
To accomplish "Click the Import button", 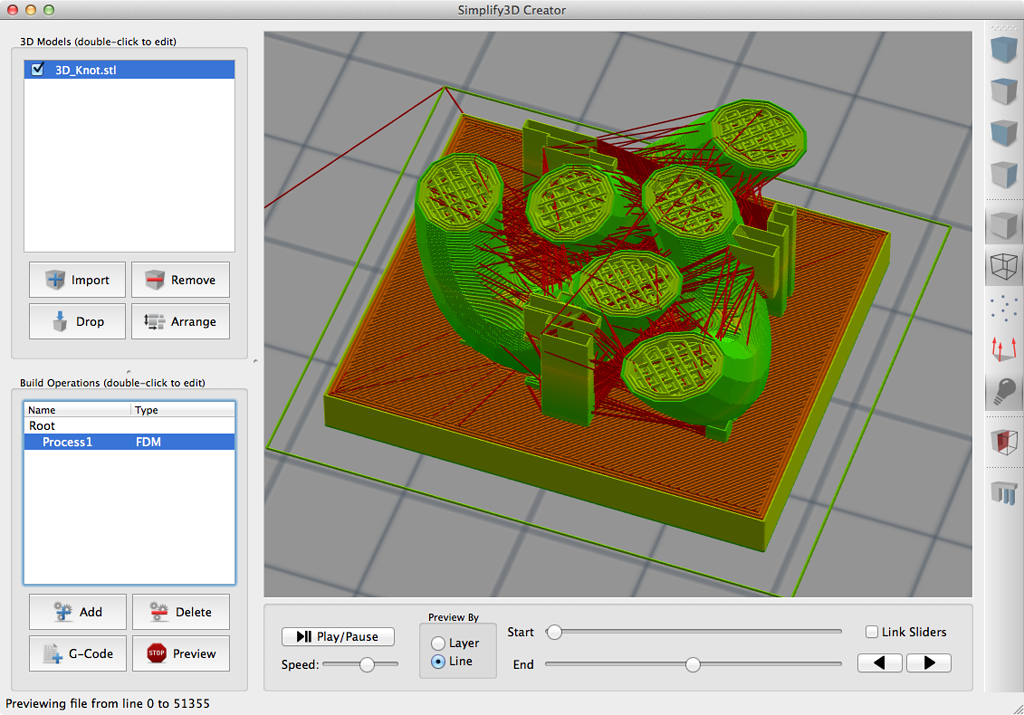I will 77,280.
